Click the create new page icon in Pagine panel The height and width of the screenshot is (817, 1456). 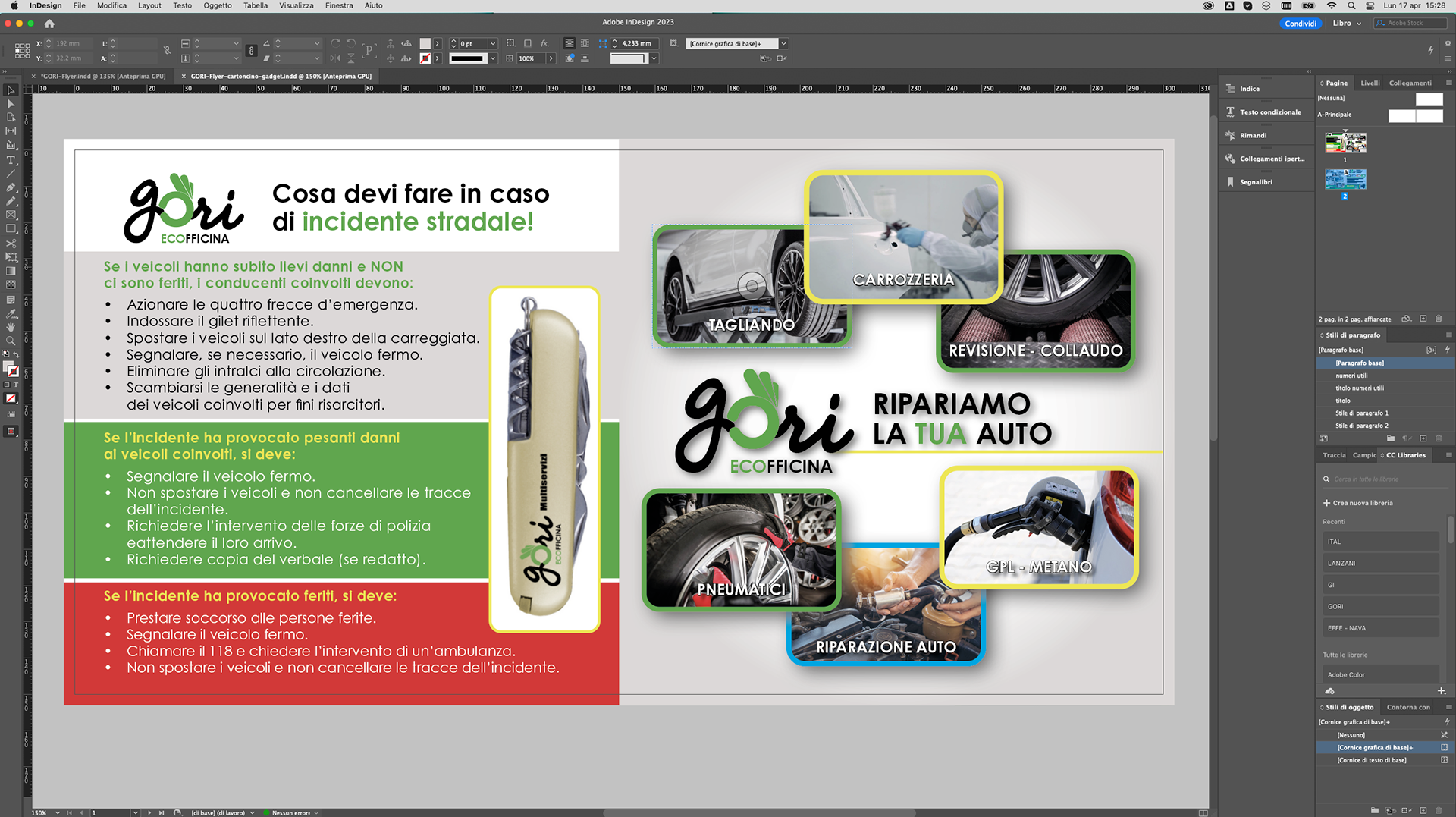pyautogui.click(x=1423, y=319)
